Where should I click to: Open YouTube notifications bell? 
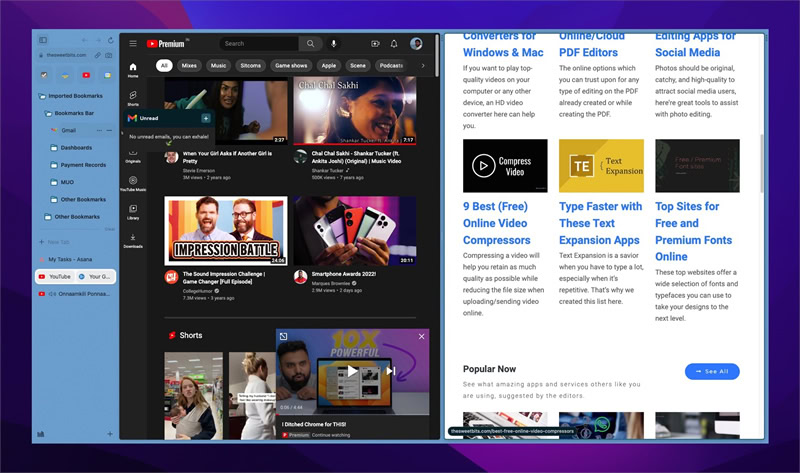(x=394, y=44)
